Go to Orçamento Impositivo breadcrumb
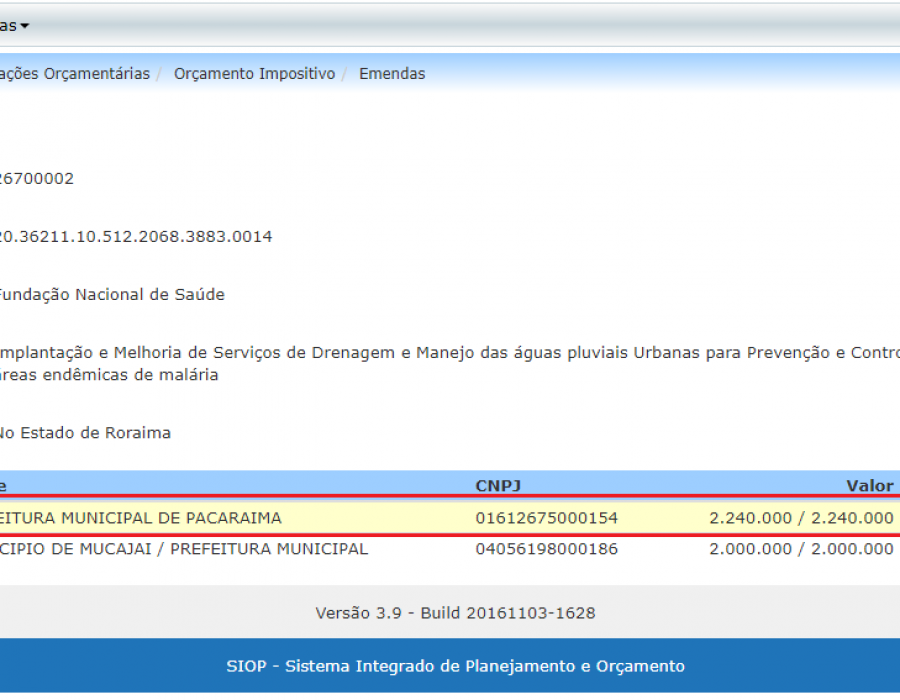 [254, 74]
